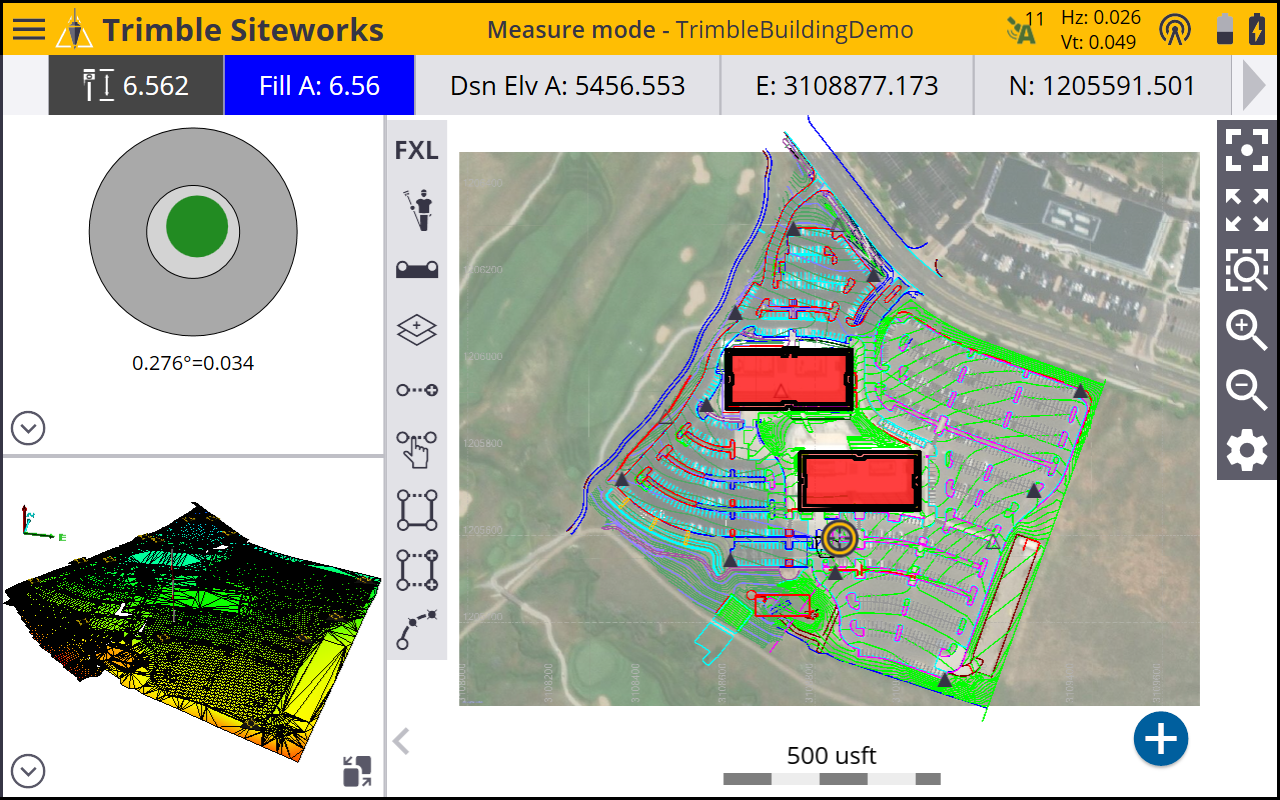The height and width of the screenshot is (800, 1280).
Task: Tap the current position marker on map
Action: coord(840,538)
